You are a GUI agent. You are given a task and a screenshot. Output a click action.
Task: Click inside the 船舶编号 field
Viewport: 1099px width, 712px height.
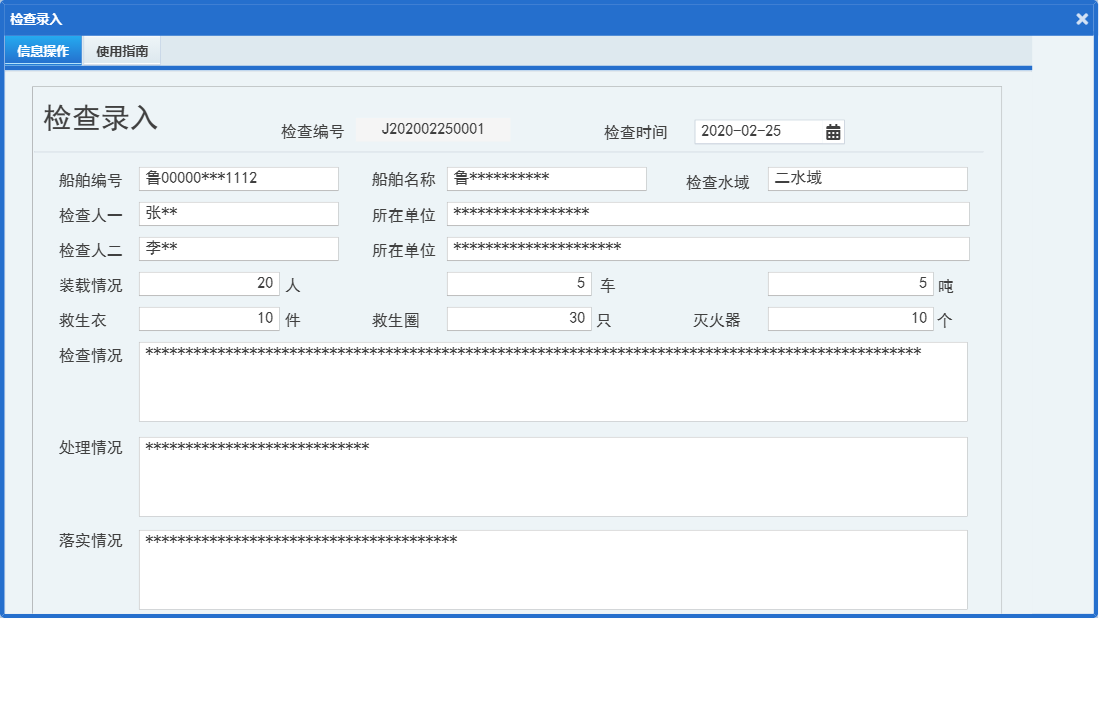(x=238, y=178)
